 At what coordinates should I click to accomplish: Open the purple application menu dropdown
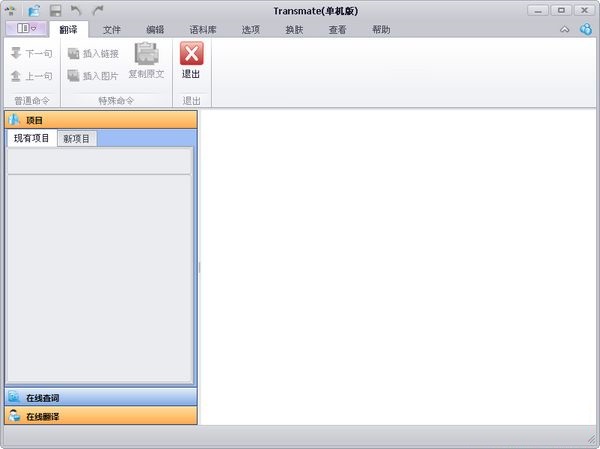pos(25,29)
